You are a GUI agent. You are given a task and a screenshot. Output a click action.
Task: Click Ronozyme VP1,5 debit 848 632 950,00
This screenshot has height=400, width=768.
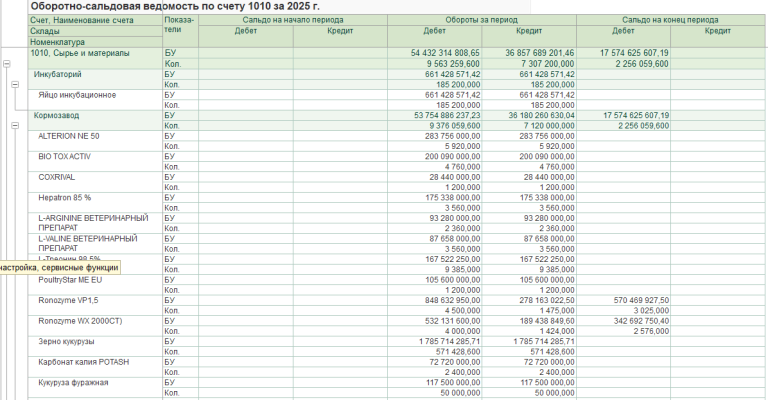tap(453, 301)
